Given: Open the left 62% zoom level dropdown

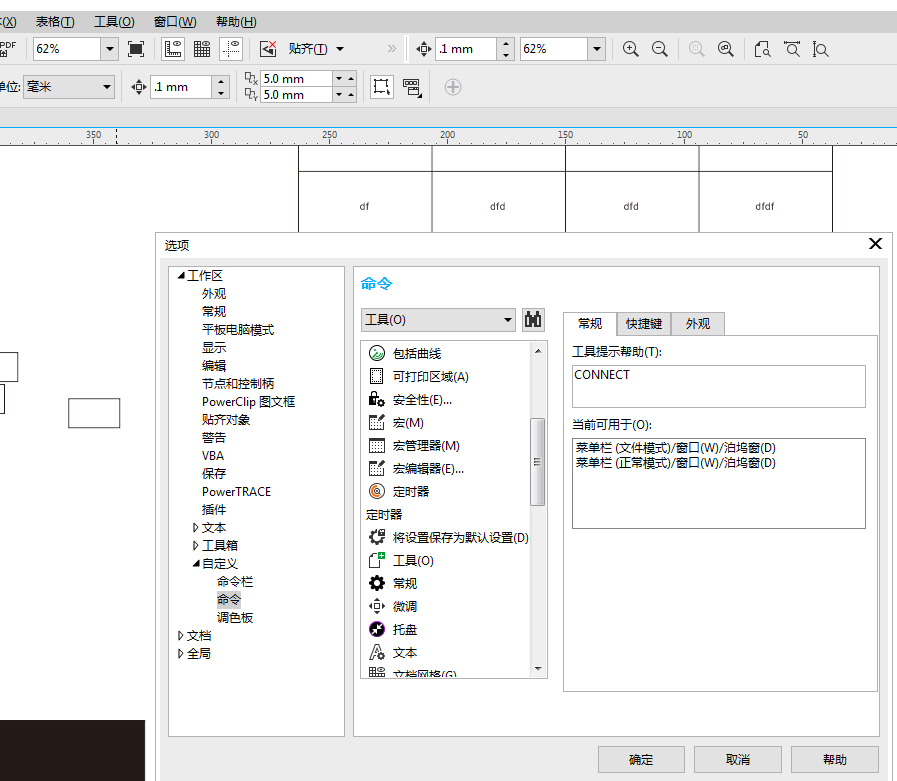Looking at the screenshot, I should pyautogui.click(x=110, y=49).
